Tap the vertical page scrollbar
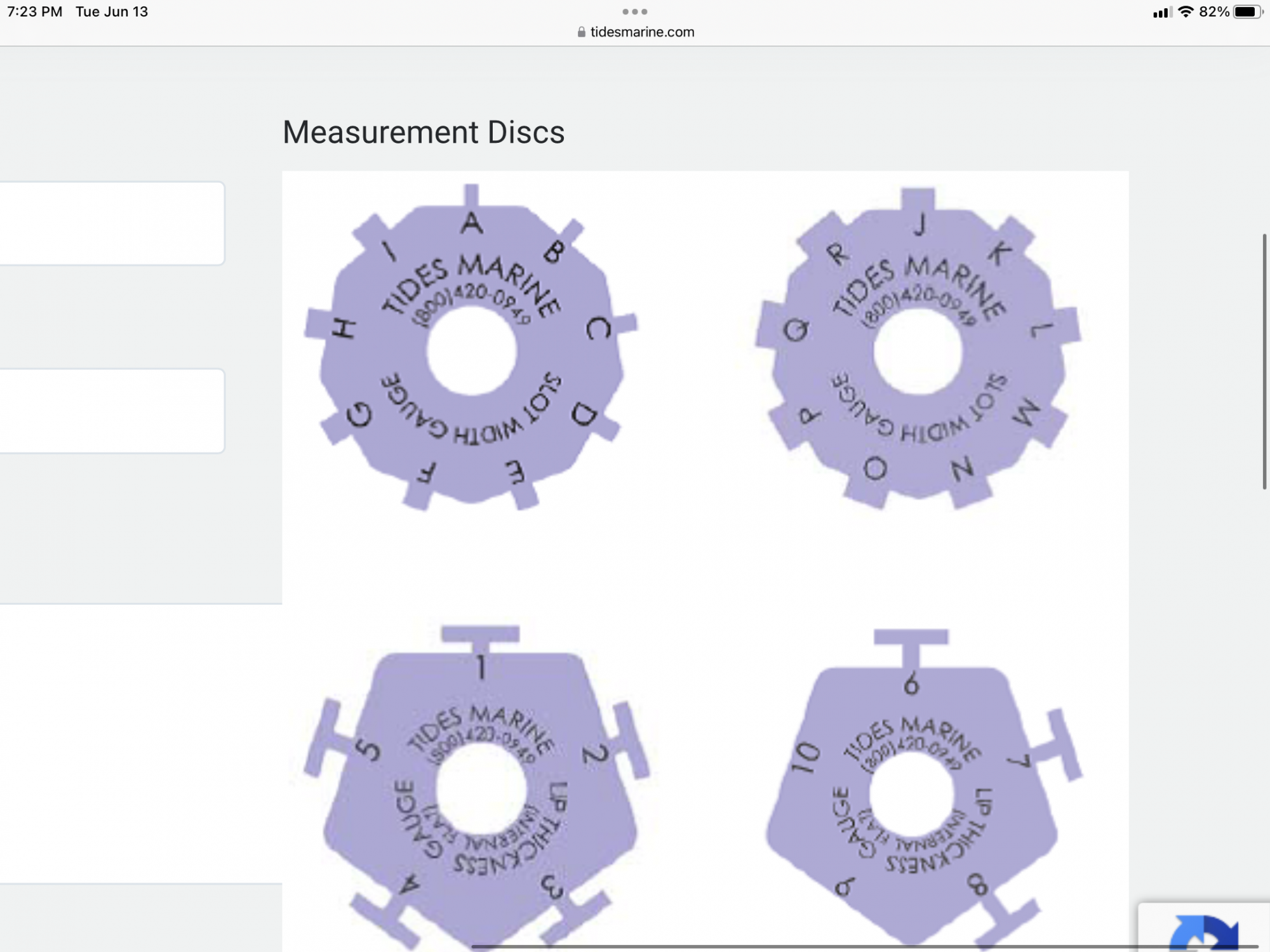The image size is (1270, 952). pyautogui.click(x=1264, y=362)
